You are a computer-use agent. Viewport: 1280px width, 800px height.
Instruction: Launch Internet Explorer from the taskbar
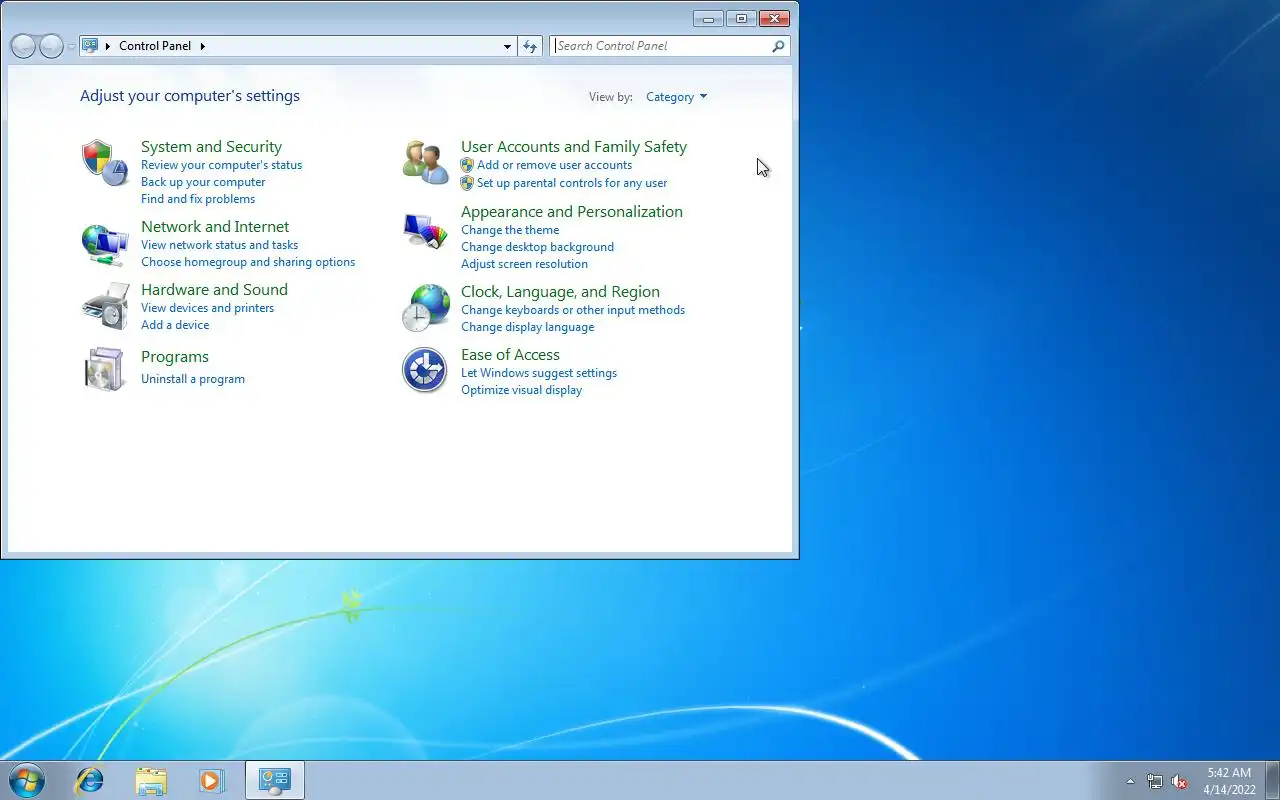(90, 781)
